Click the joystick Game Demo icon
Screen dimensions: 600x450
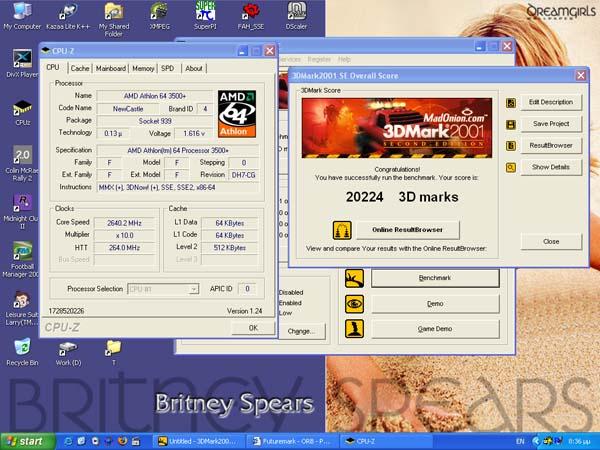(x=354, y=329)
